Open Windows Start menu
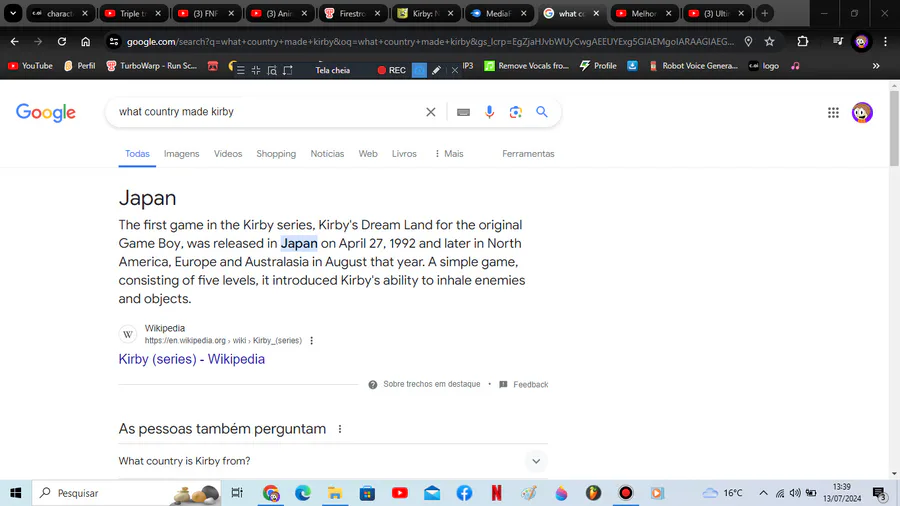The image size is (900, 506). 15,493
